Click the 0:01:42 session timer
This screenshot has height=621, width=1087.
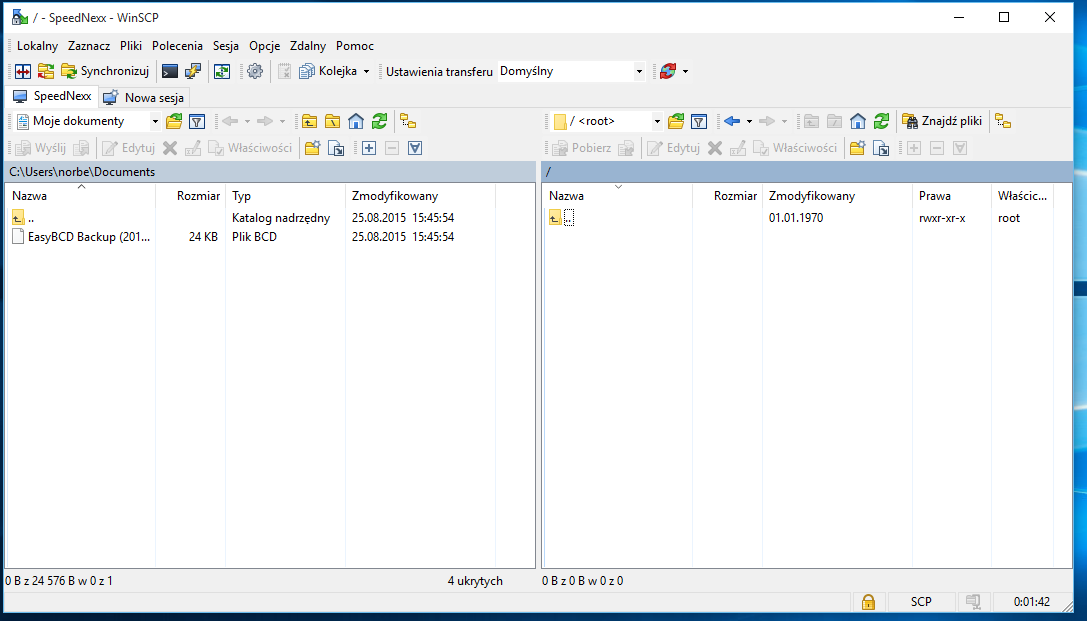point(1032,602)
